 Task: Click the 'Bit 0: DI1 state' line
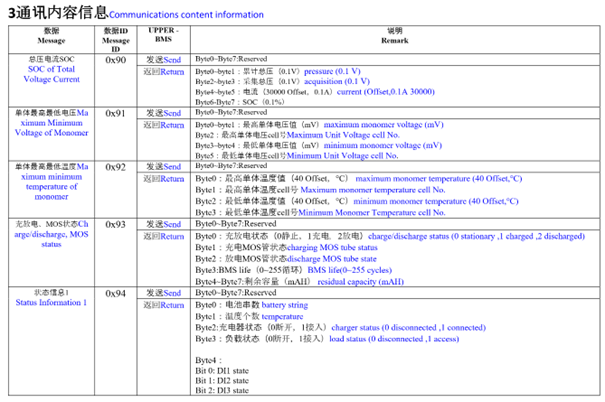(x=221, y=371)
